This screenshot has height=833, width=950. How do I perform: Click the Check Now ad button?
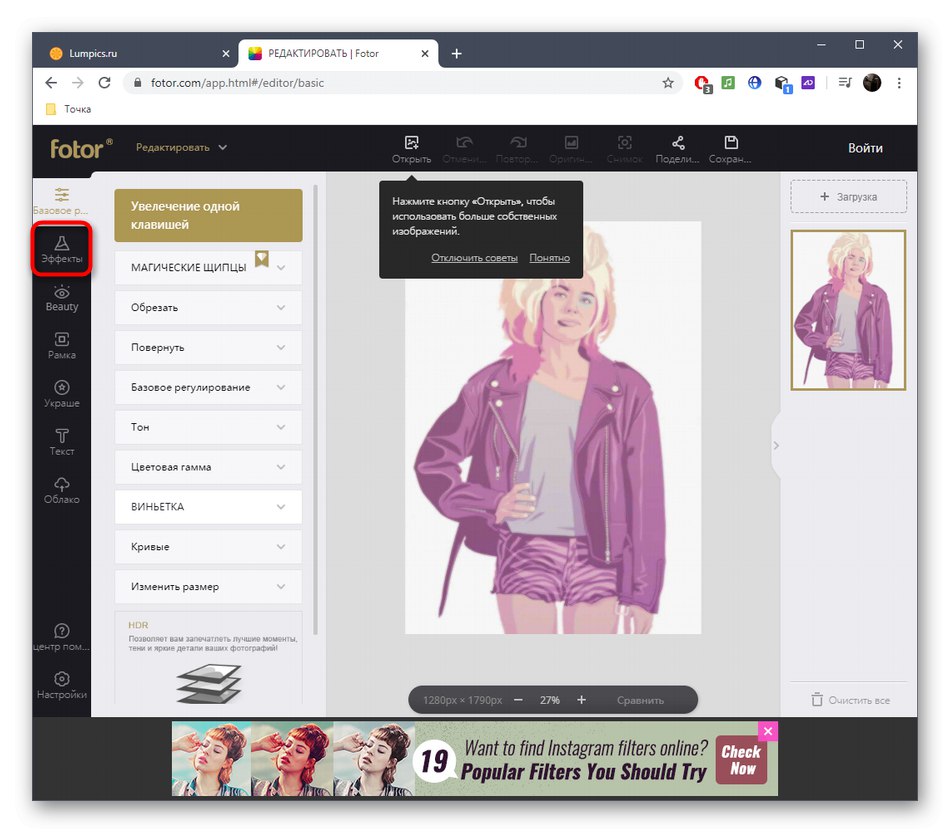[741, 760]
